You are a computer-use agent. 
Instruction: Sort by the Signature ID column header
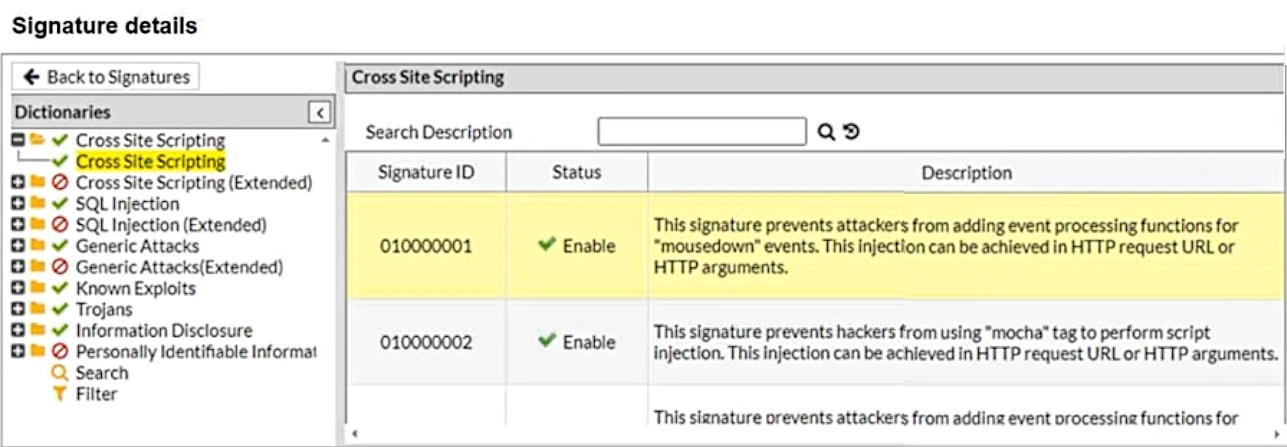tap(426, 172)
